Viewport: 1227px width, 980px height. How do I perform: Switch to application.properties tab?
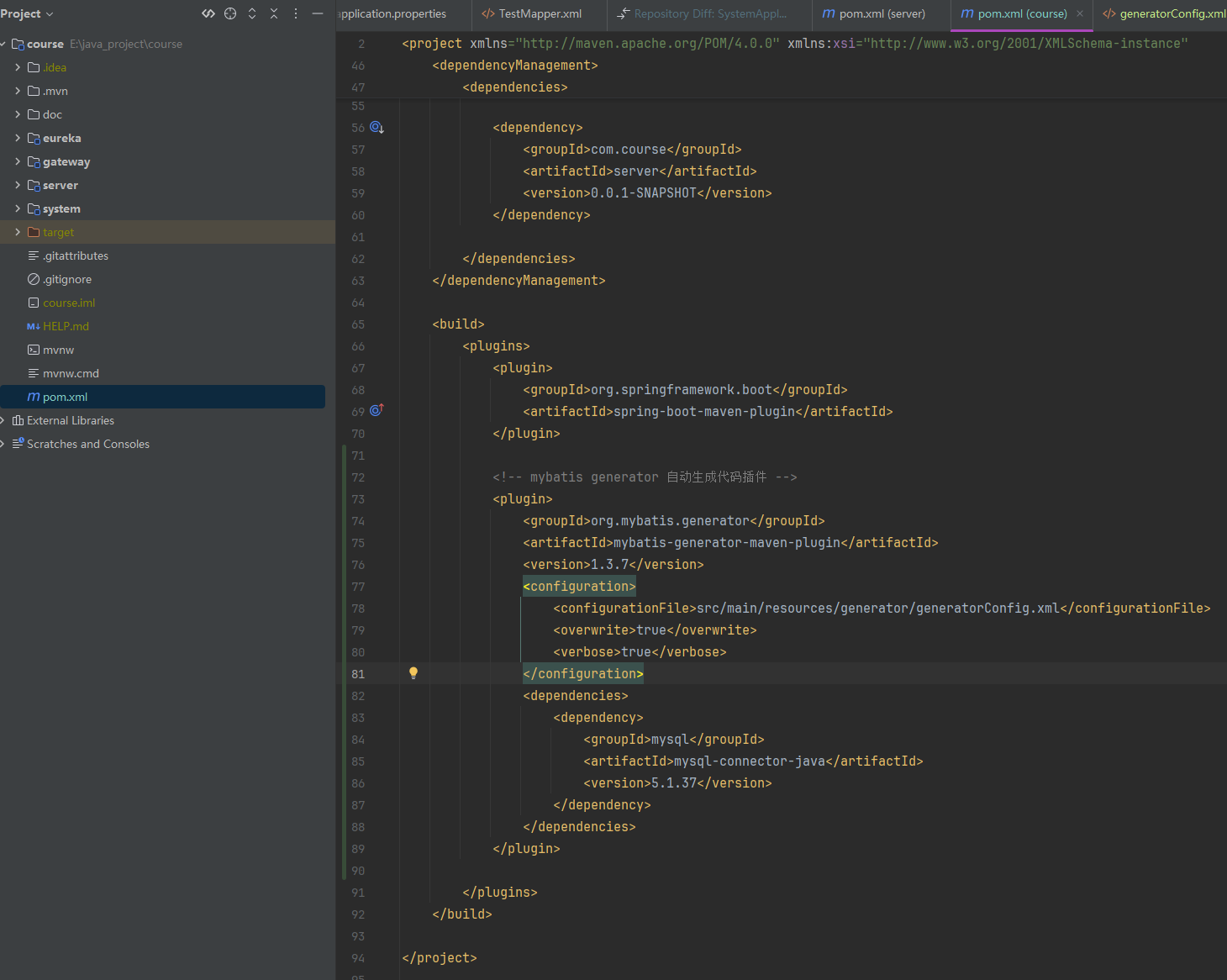coord(392,13)
